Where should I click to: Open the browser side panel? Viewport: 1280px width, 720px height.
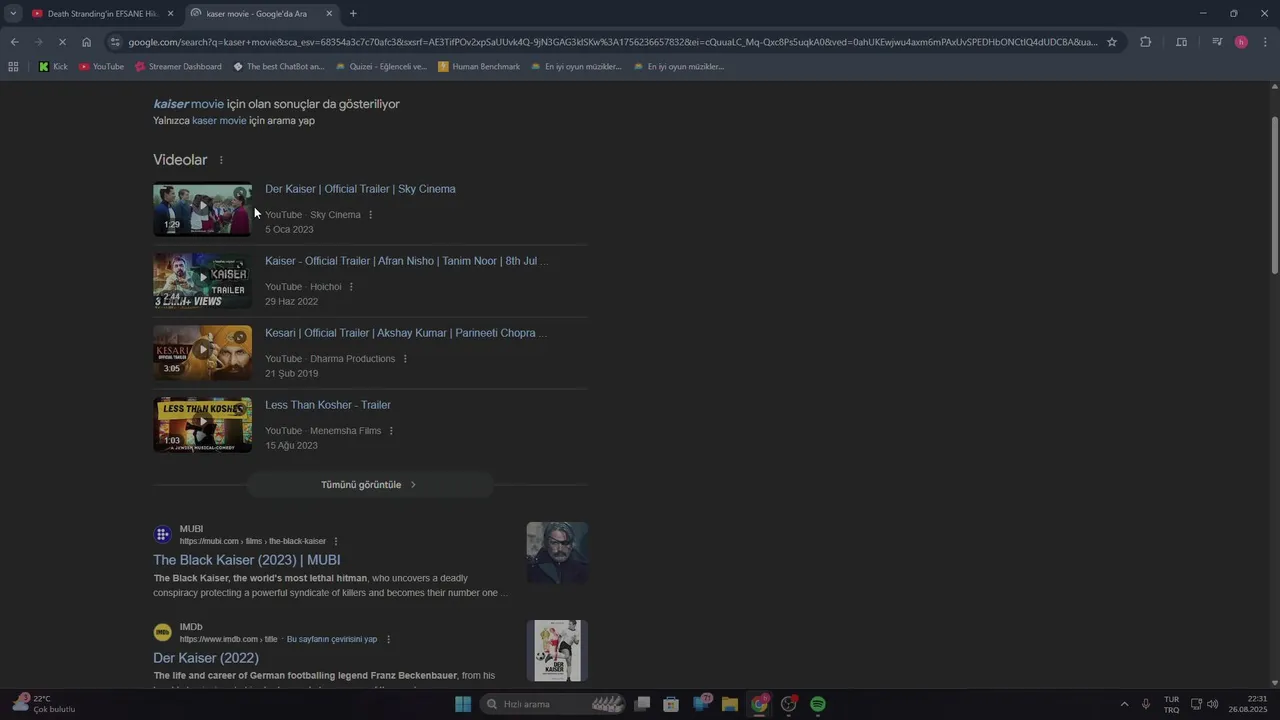pos(1181,42)
